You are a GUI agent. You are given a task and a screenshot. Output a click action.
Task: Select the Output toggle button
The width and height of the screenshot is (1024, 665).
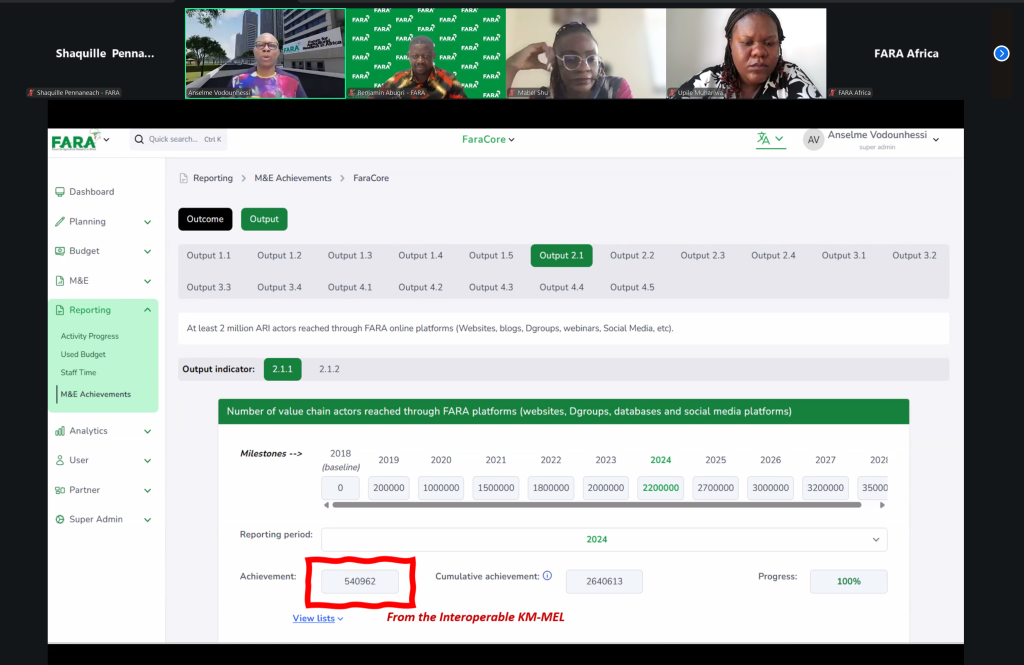click(x=264, y=219)
